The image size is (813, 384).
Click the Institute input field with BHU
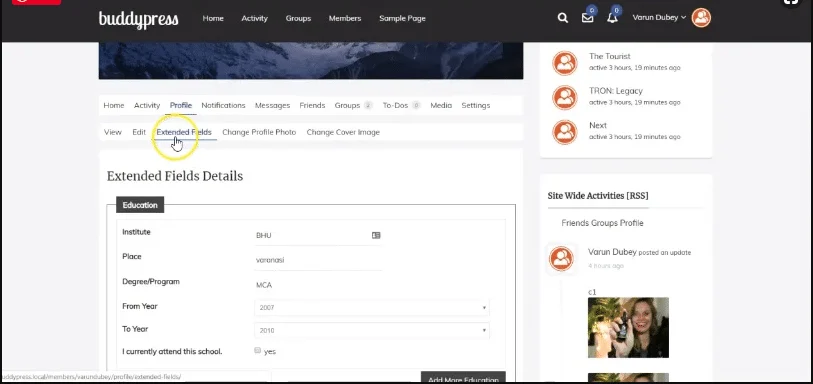pos(318,235)
